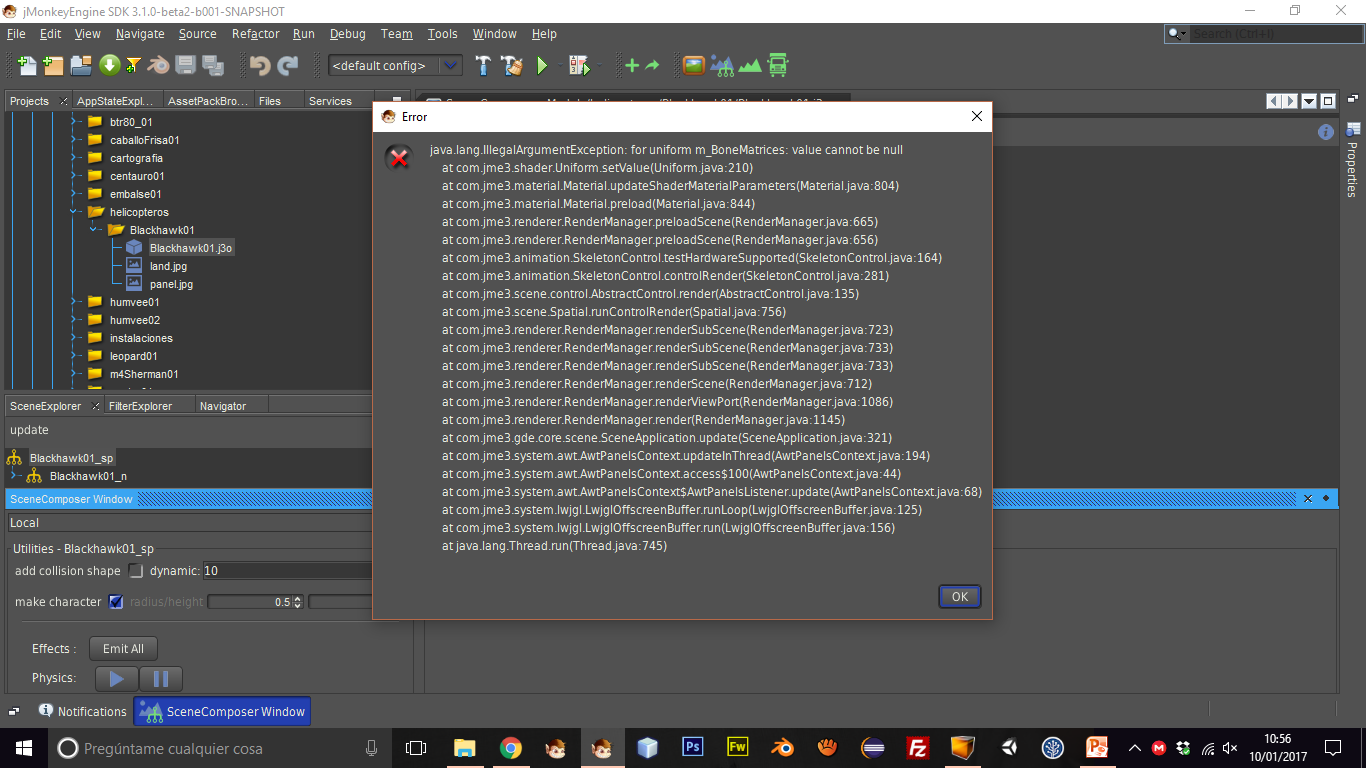
Task: Click the orange picture frame toolbar icon
Action: 694,65
